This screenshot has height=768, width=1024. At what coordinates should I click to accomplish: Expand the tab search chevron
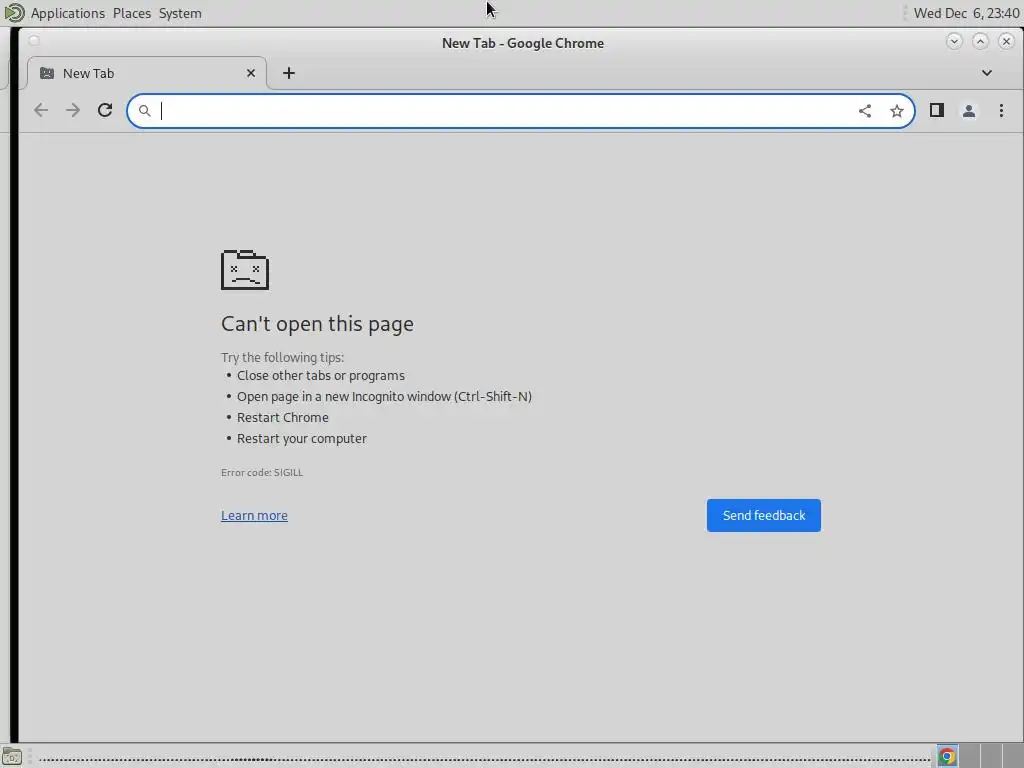point(987,73)
